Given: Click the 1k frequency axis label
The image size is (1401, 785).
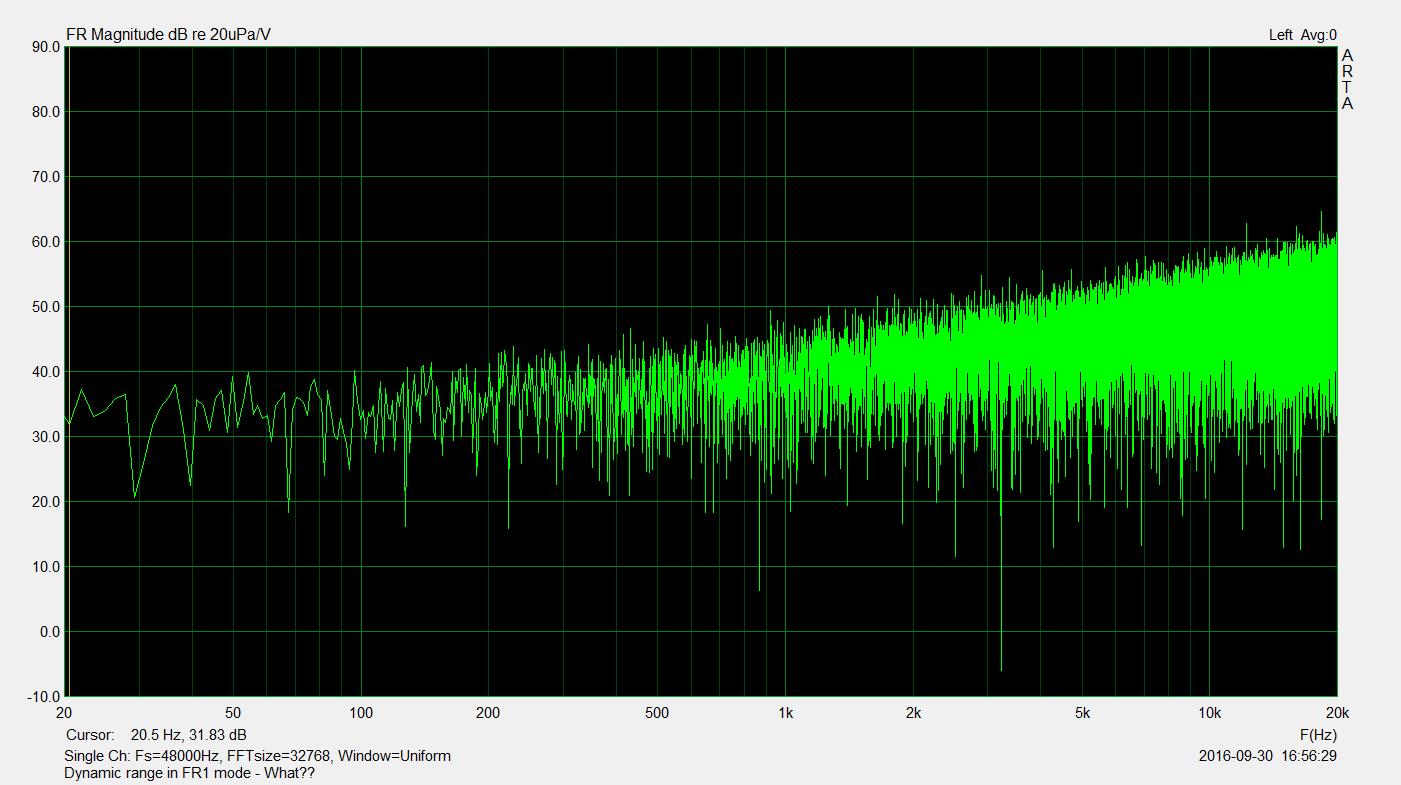Looking at the screenshot, I should click(785, 713).
